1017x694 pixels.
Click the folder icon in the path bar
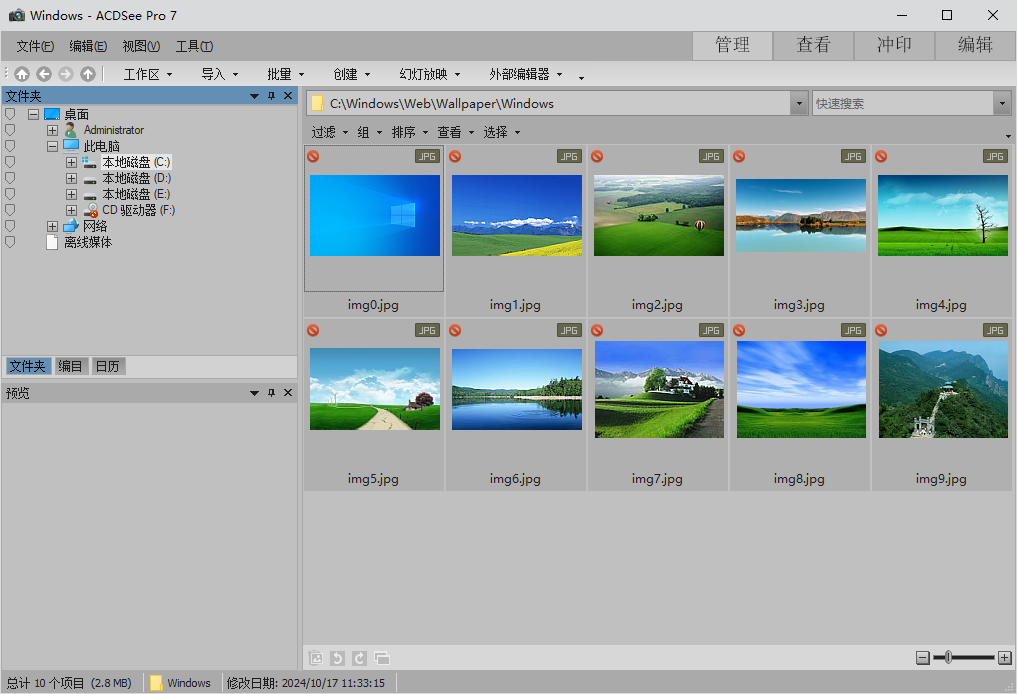click(317, 103)
